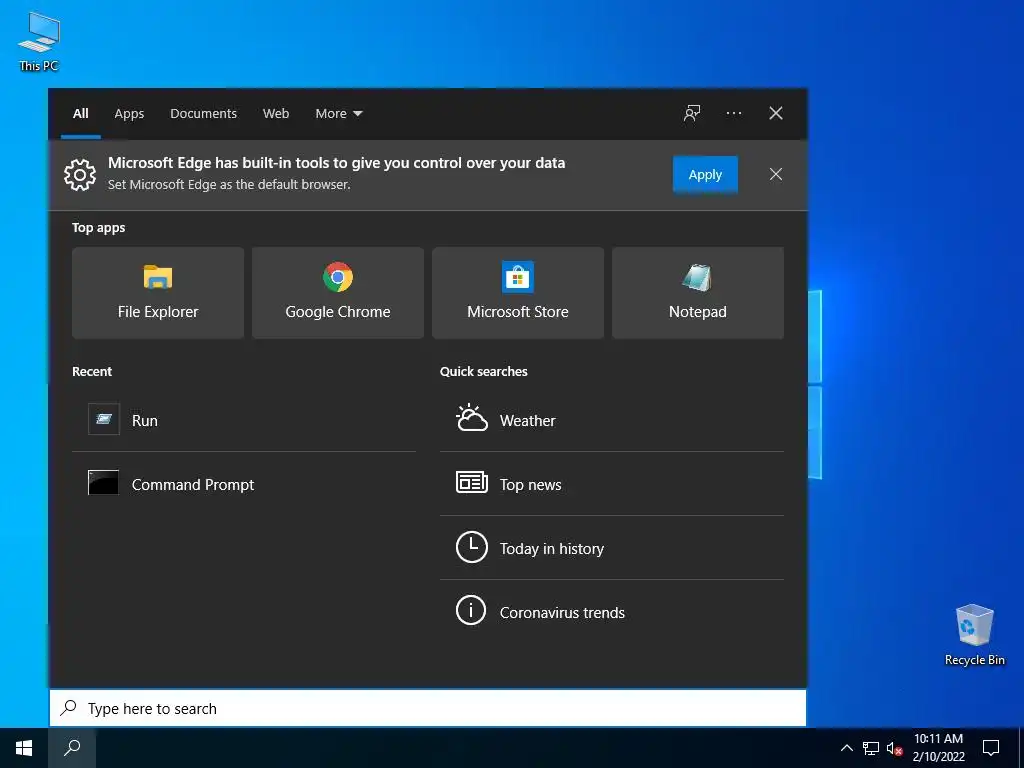1024x768 pixels.
Task: Open Microsoft Store tile
Action: (x=518, y=293)
